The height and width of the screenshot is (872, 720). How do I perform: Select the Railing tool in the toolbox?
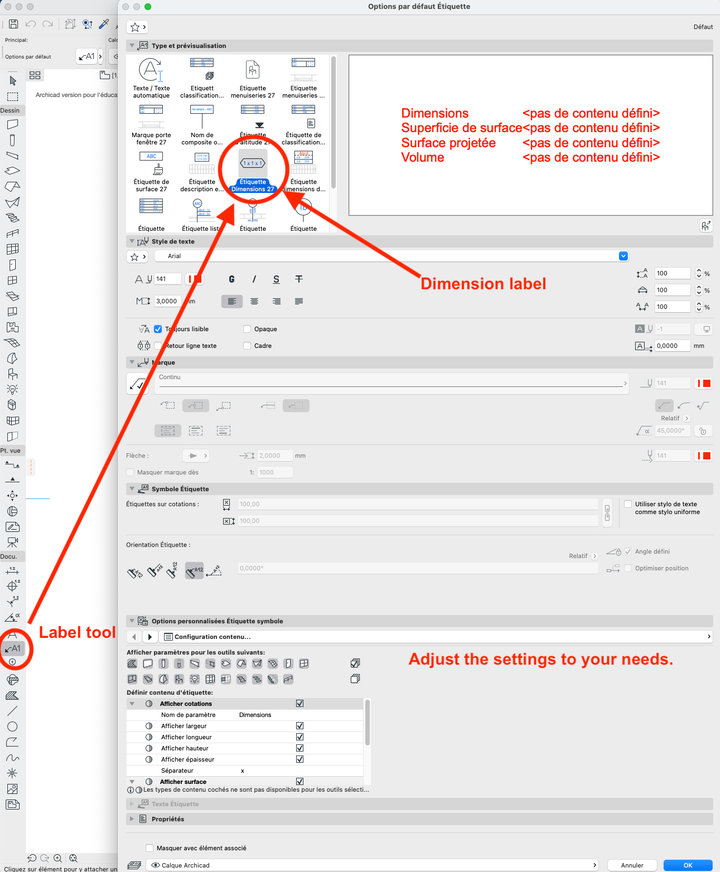click(x=12, y=234)
